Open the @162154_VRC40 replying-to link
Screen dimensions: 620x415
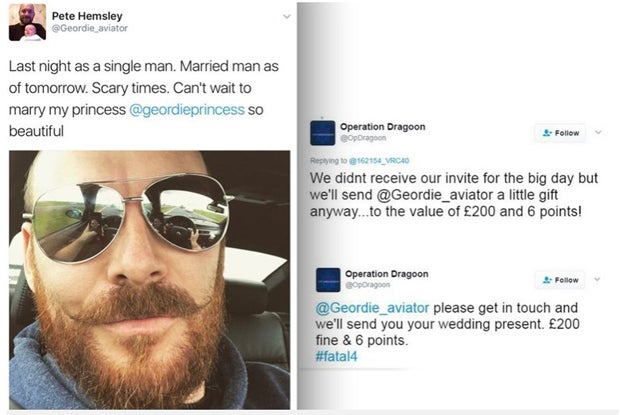coord(379,160)
